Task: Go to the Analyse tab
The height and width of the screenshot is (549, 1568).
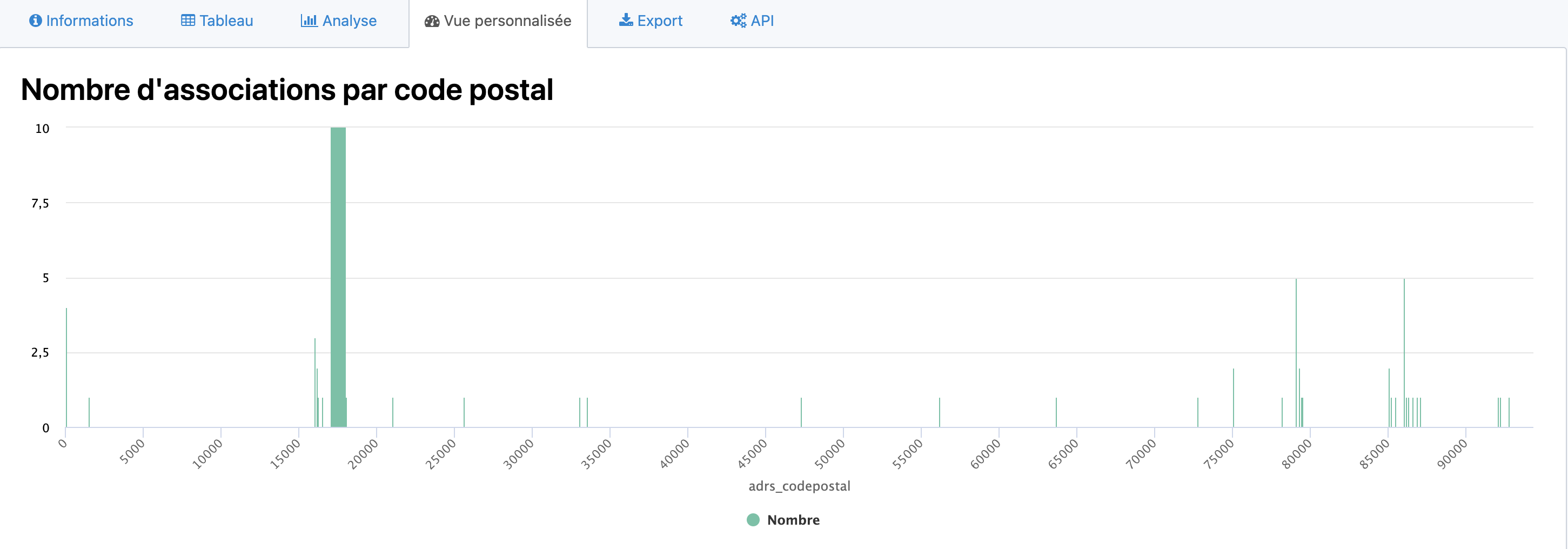Action: [x=349, y=21]
